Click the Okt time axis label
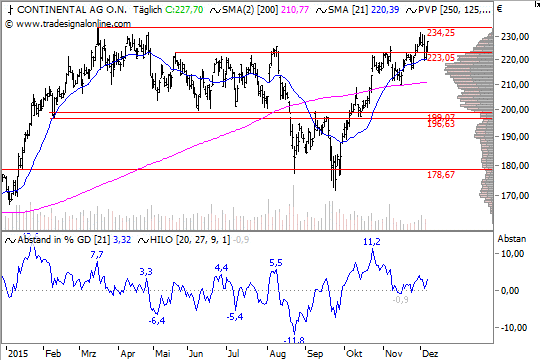Viewport: 540px width, 360px height. tap(354, 354)
